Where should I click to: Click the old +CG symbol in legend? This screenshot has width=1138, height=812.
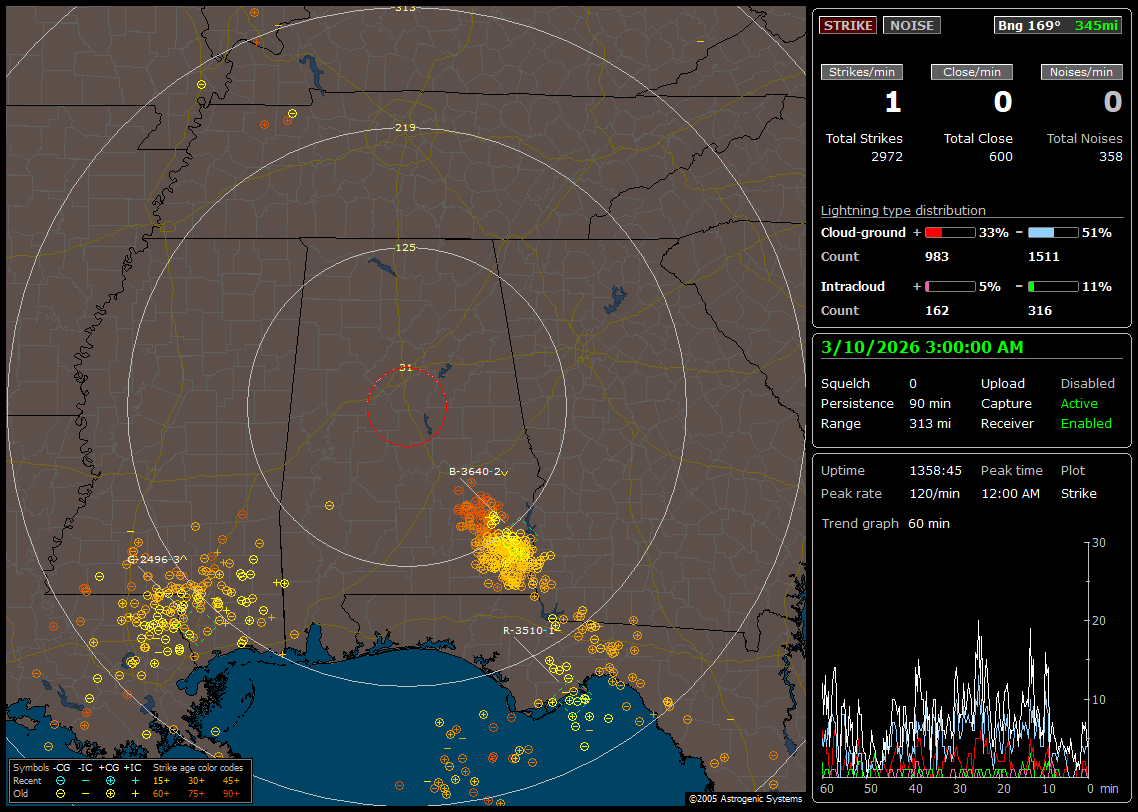coord(110,793)
